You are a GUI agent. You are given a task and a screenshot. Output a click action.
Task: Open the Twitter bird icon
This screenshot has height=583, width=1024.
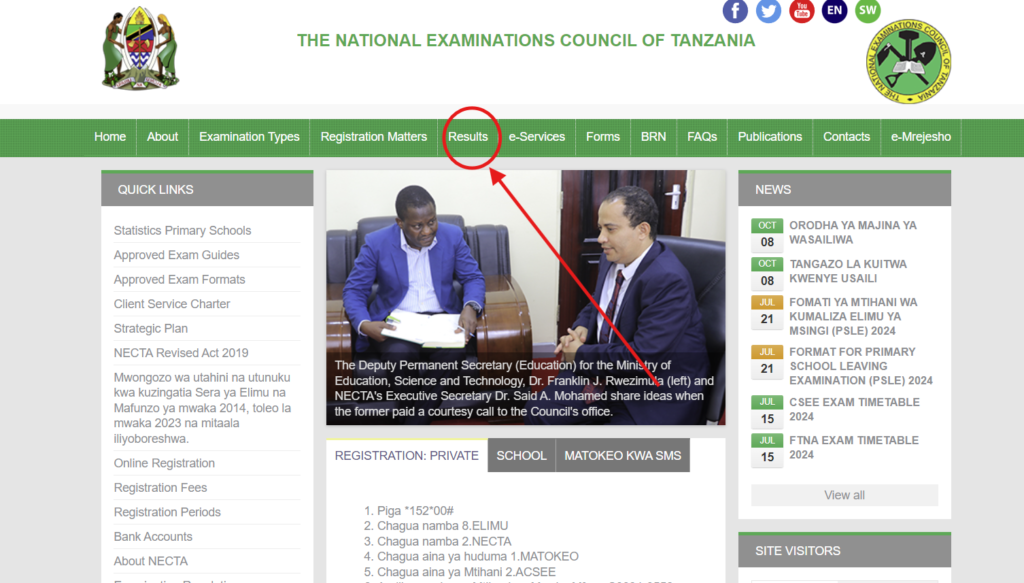pyautogui.click(x=768, y=10)
